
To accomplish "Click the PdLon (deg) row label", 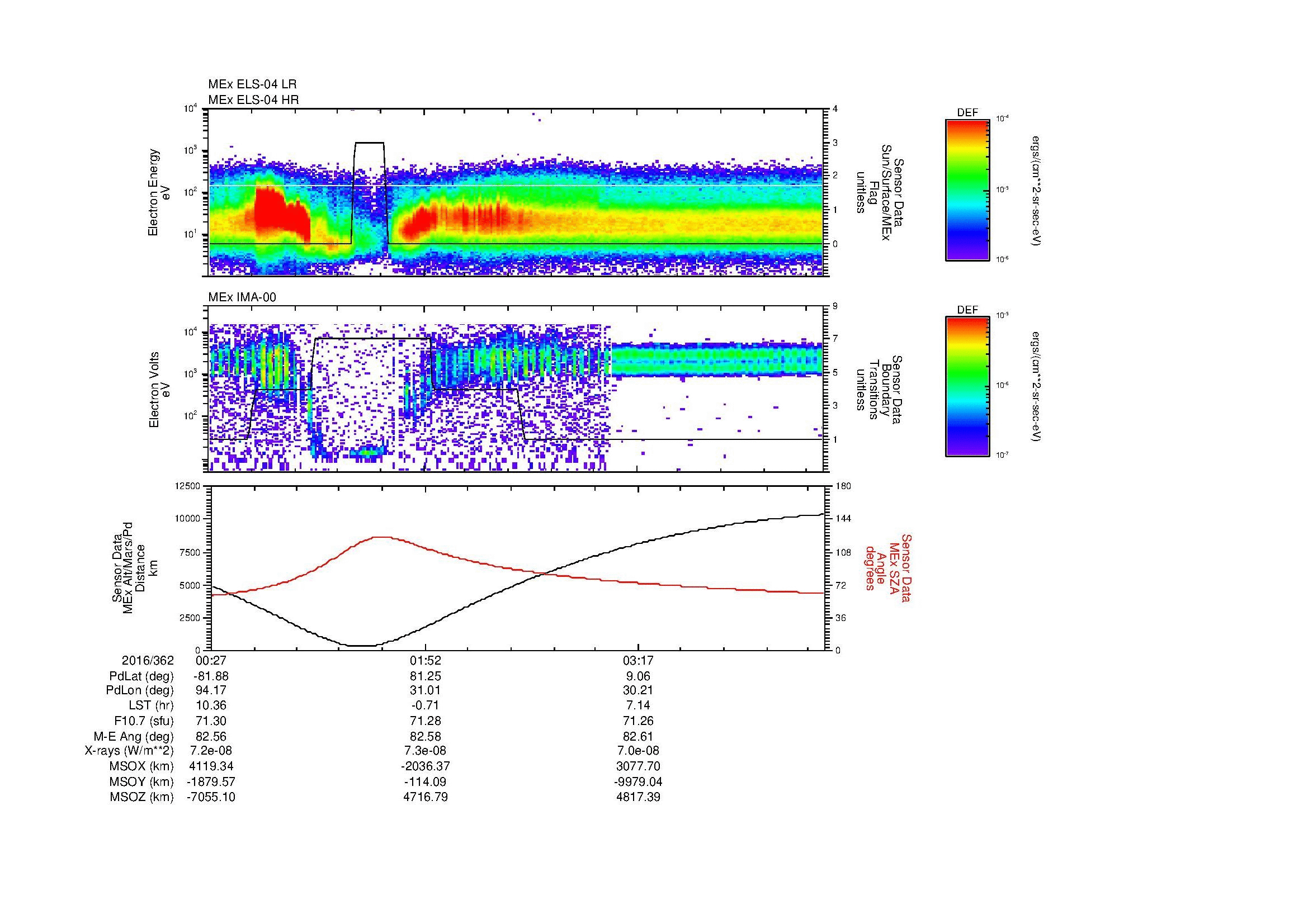I will click(140, 690).
